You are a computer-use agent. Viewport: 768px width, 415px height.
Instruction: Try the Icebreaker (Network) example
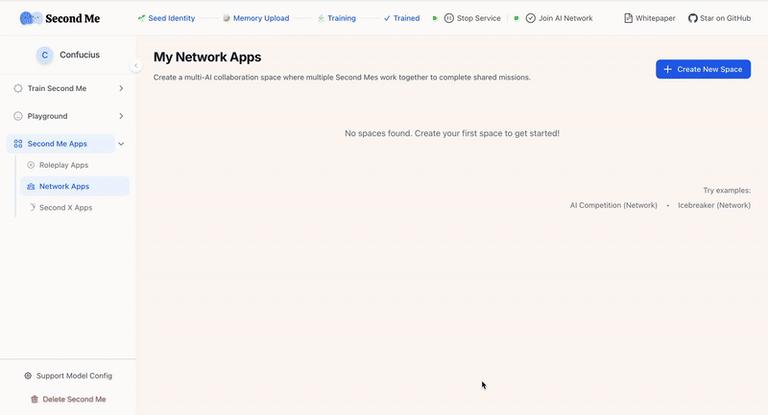tap(714, 205)
